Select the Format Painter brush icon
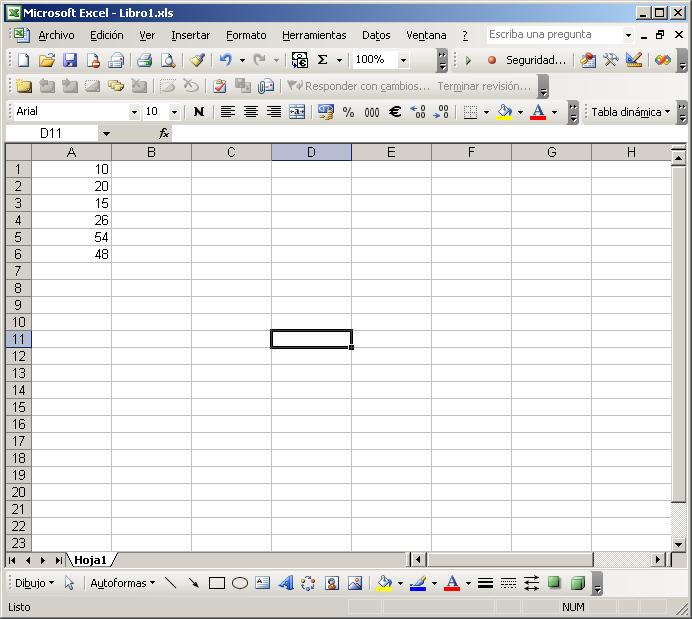This screenshot has height=619, width=692. coord(197,60)
